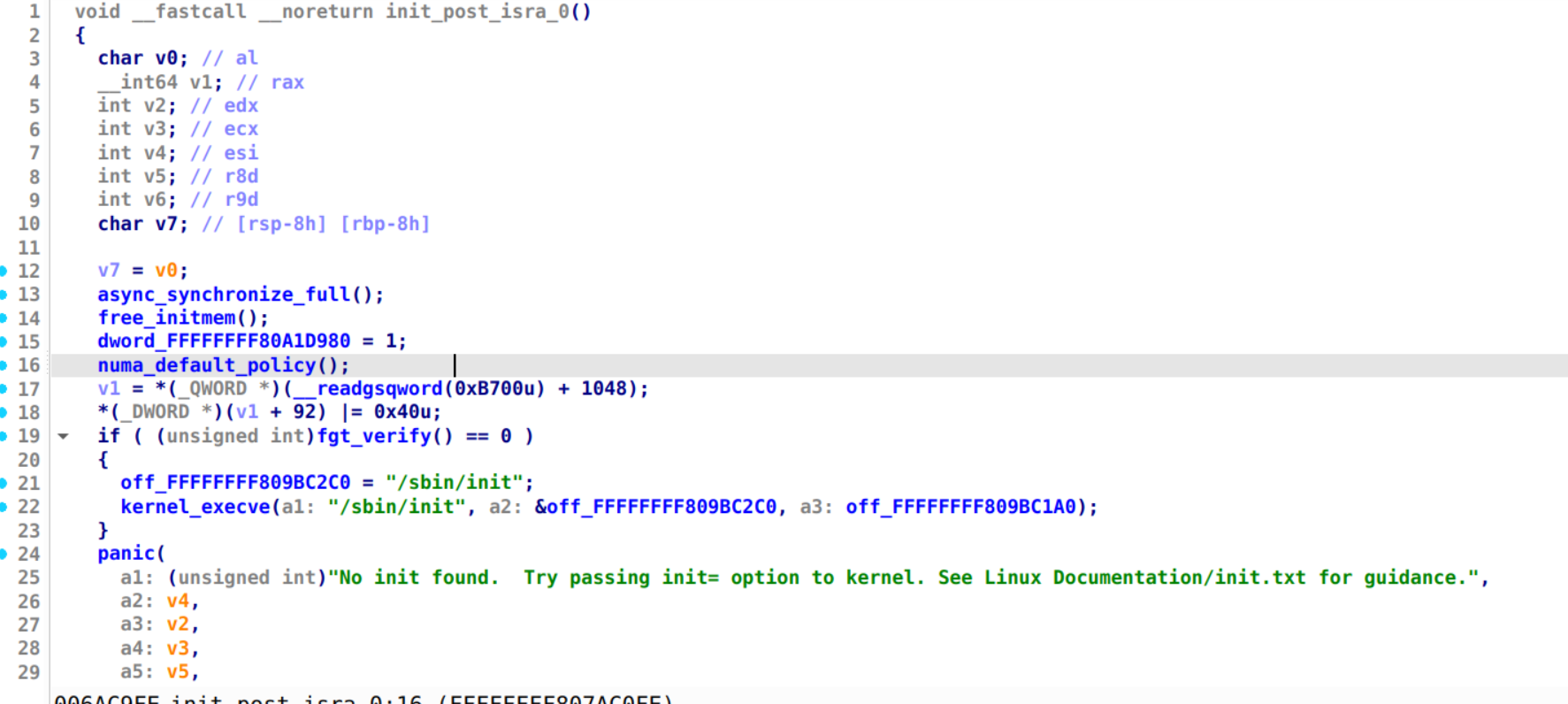The height and width of the screenshot is (704, 1568).
Task: Open the free_initmem function reference
Action: (x=166, y=318)
